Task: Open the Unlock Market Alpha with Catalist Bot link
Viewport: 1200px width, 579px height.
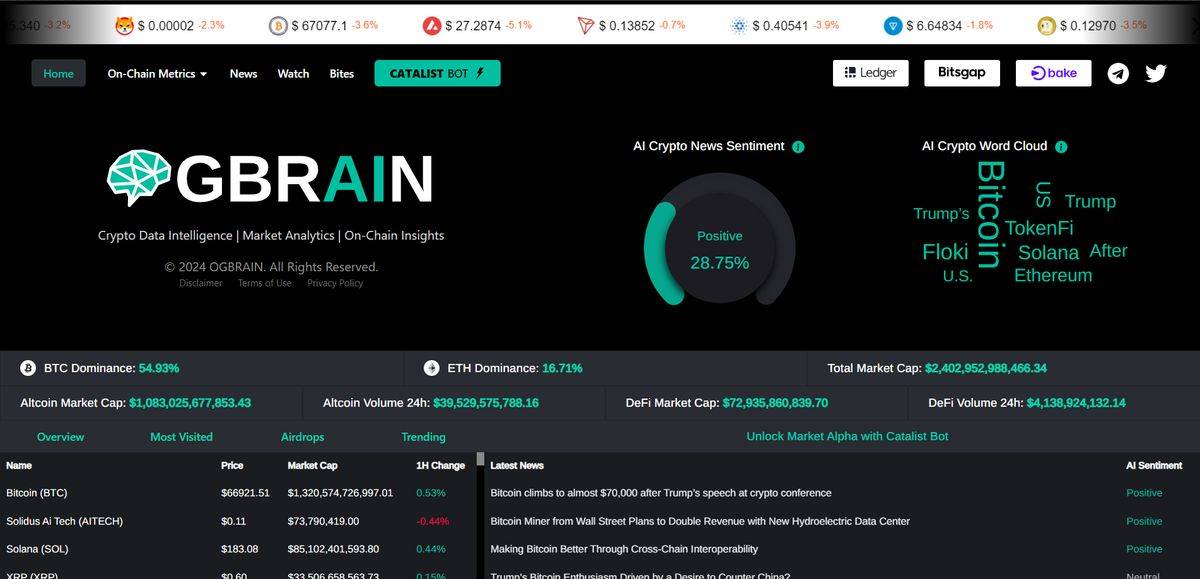Action: [847, 436]
